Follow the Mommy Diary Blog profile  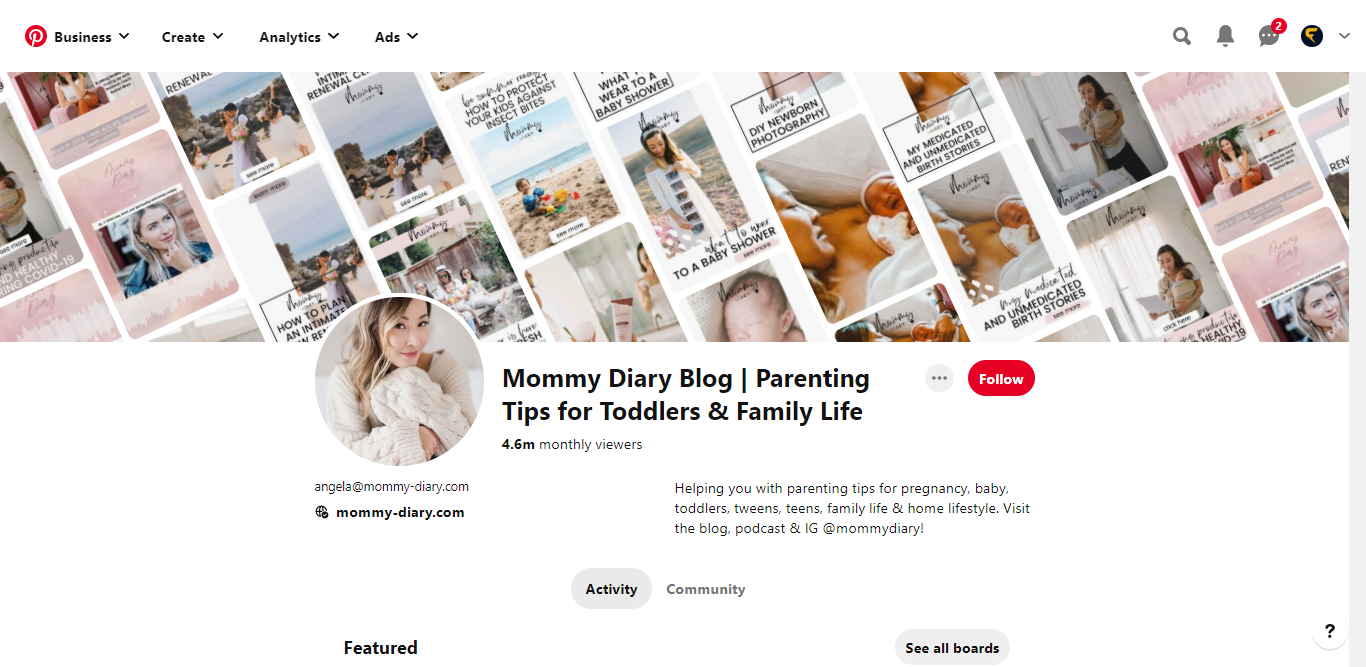coord(1001,379)
